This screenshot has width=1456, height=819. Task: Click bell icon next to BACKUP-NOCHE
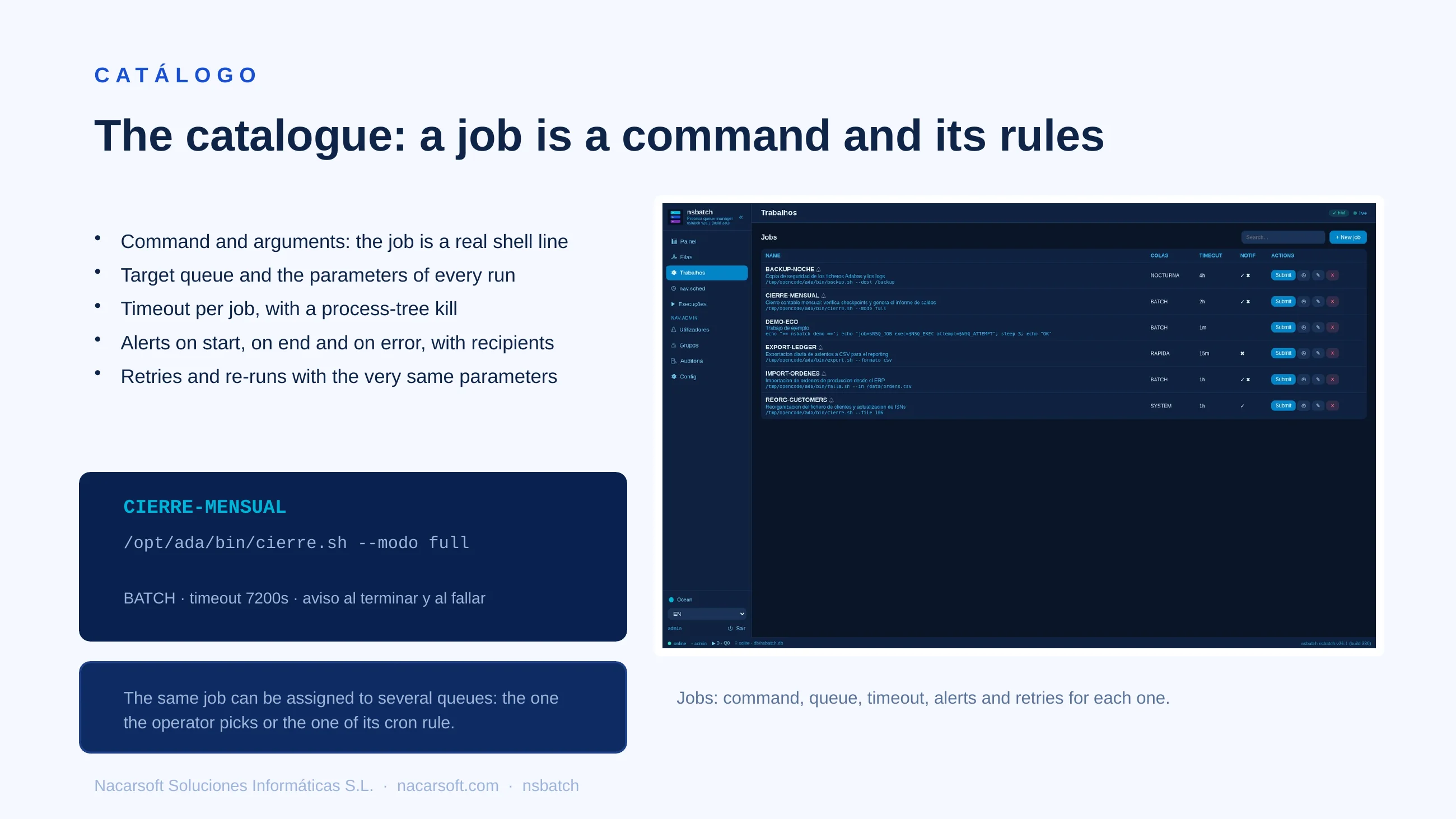[818, 270]
